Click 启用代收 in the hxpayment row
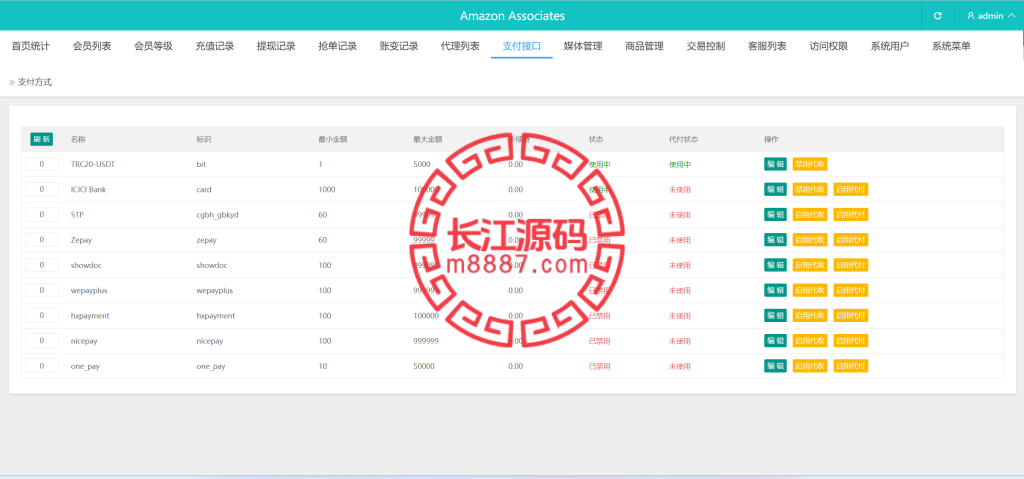 point(810,315)
